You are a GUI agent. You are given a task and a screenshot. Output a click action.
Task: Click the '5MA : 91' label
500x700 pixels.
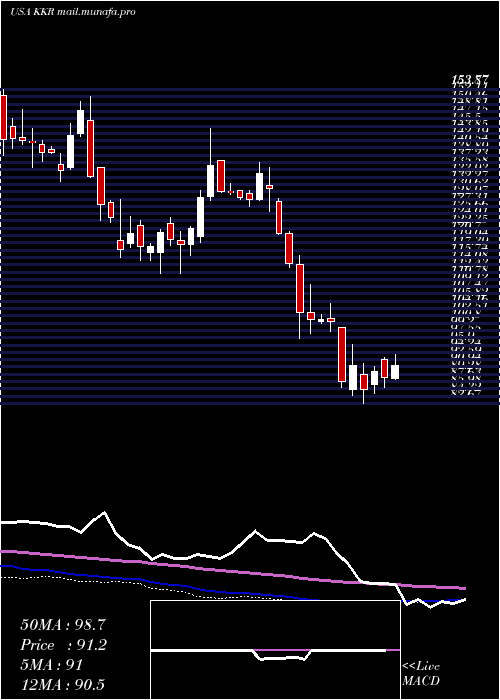(x=52, y=665)
